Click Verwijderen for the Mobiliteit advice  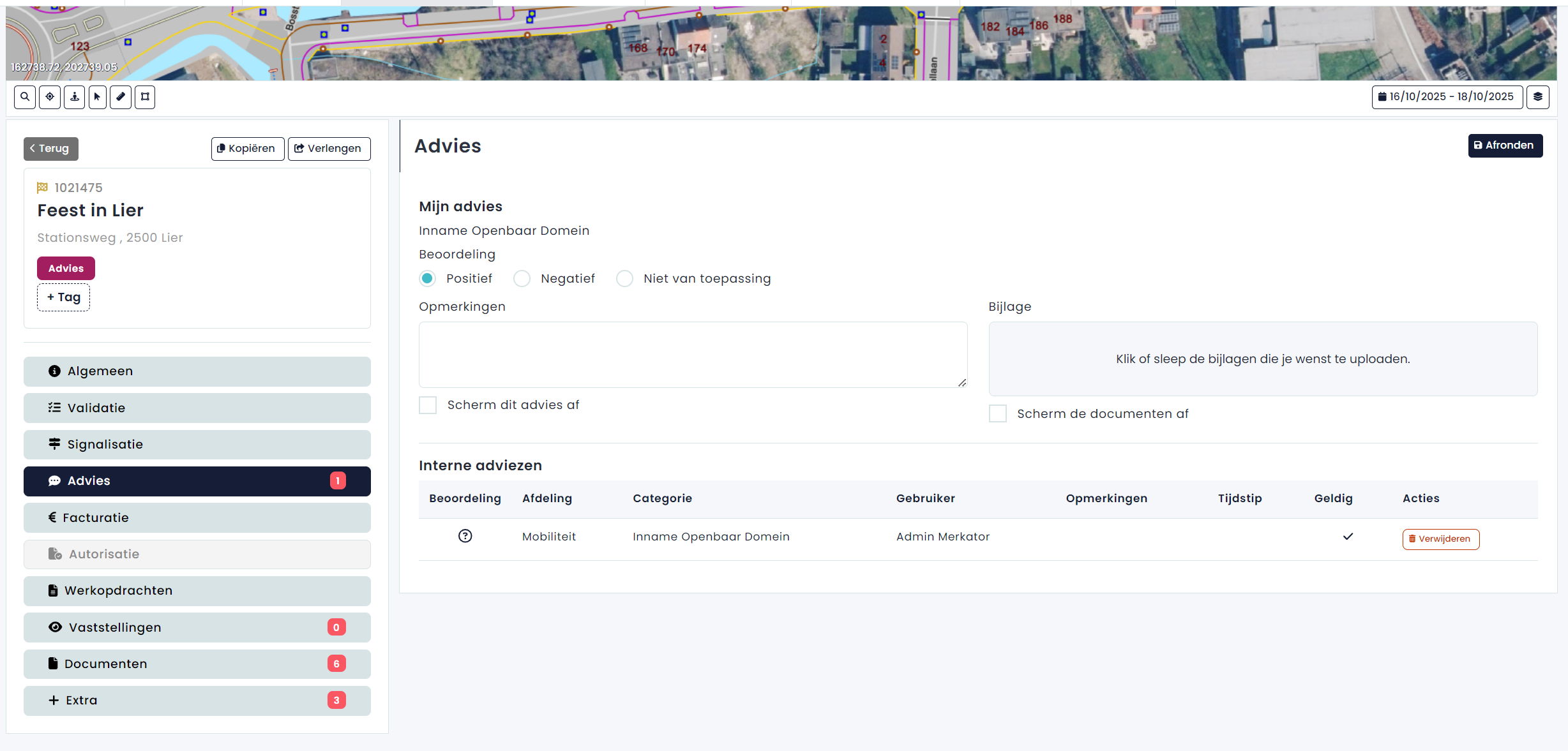pos(1440,539)
